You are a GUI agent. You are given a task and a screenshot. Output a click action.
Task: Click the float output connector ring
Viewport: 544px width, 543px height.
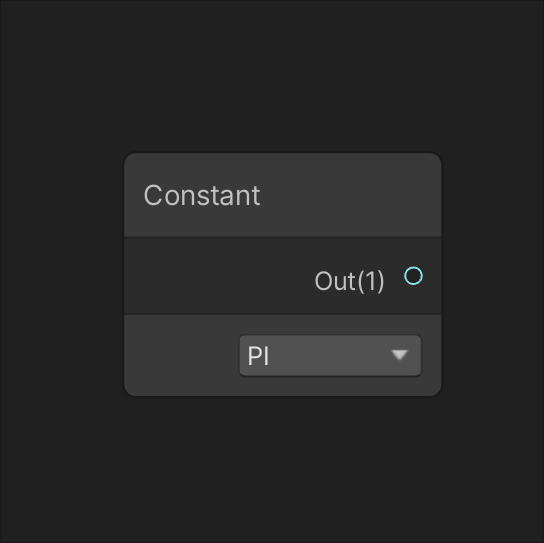[x=413, y=276]
